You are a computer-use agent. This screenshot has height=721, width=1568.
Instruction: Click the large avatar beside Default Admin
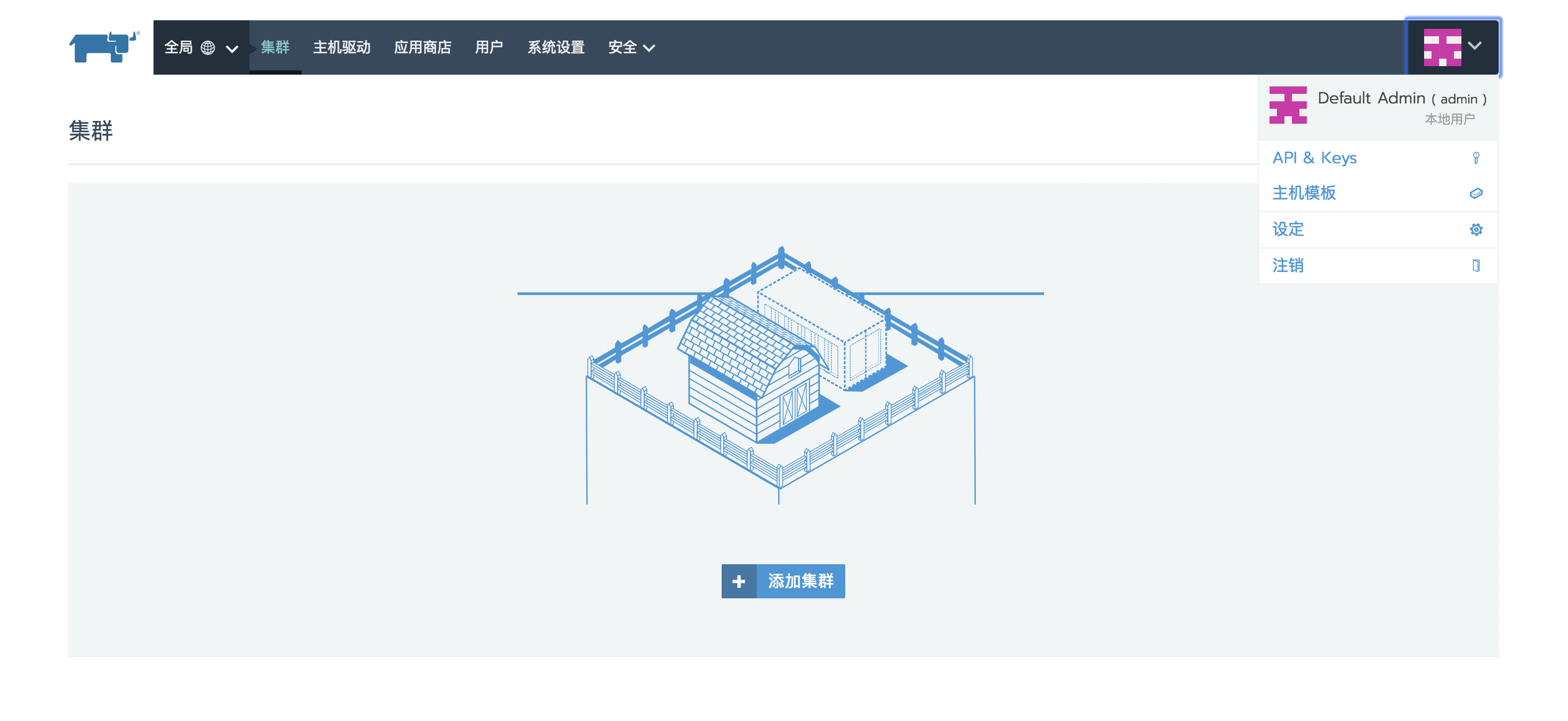click(x=1288, y=105)
